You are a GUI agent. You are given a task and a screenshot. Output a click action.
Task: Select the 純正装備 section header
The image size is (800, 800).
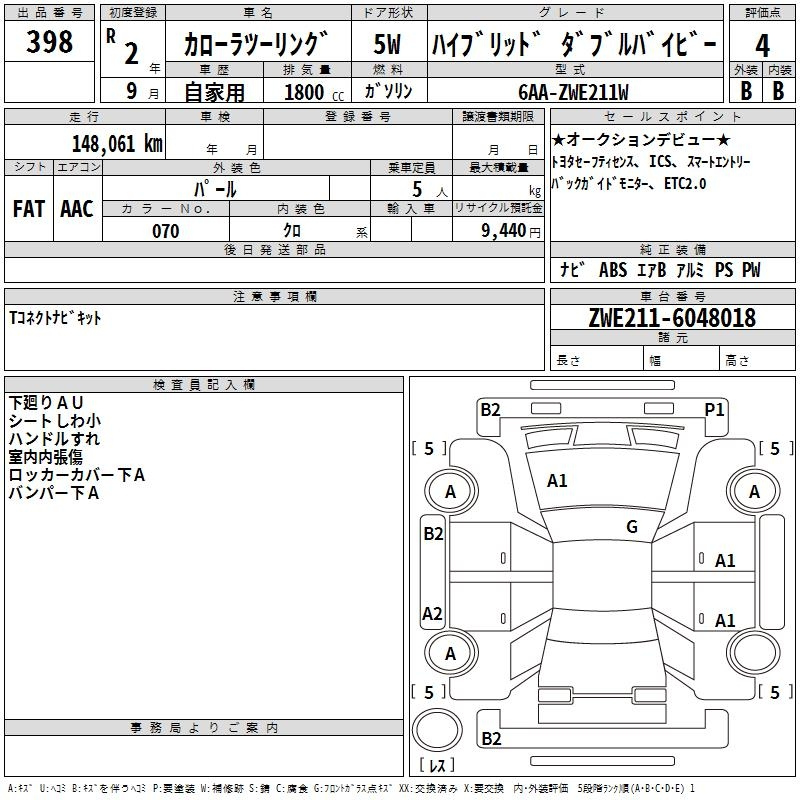pyautogui.click(x=672, y=249)
